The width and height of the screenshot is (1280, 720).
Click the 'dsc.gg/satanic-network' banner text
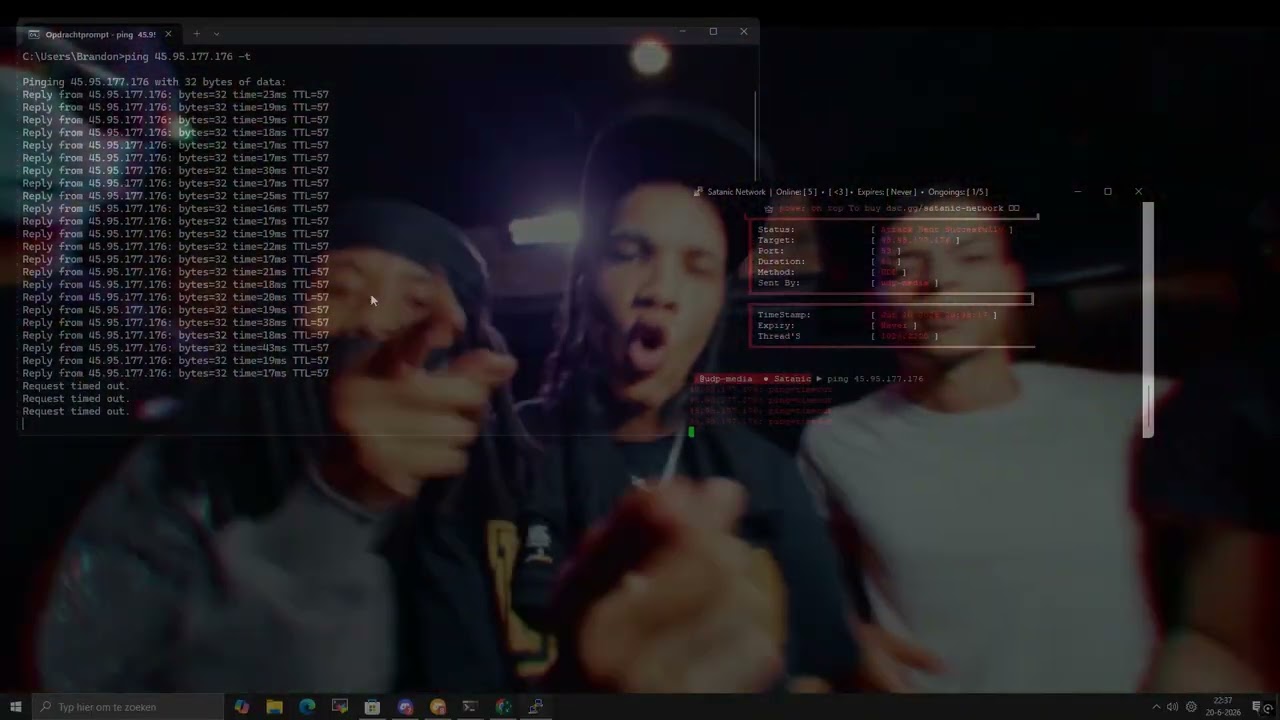944,209
